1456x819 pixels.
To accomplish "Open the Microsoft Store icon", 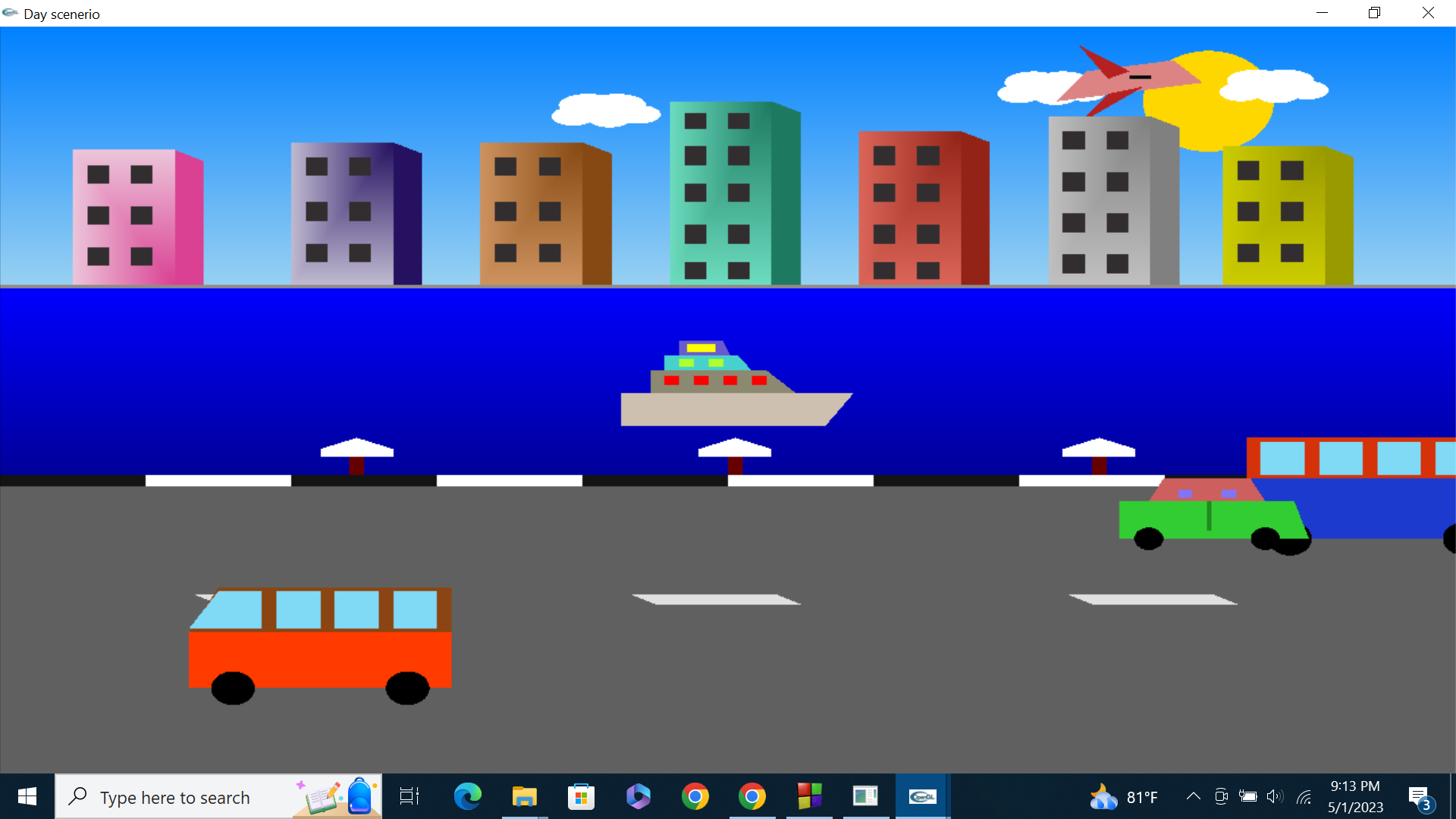I will click(x=581, y=796).
